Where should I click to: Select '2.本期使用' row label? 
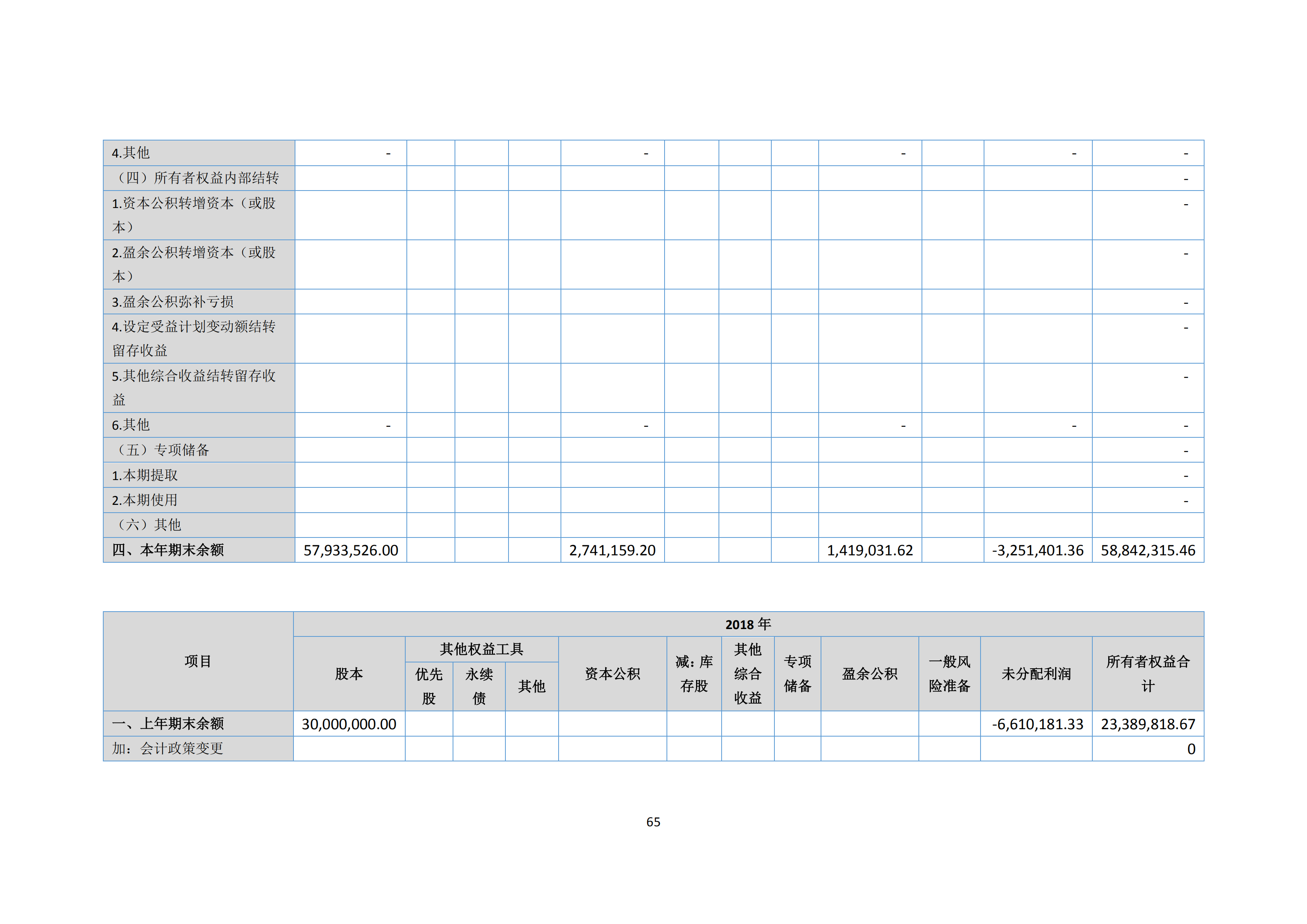[x=144, y=500]
